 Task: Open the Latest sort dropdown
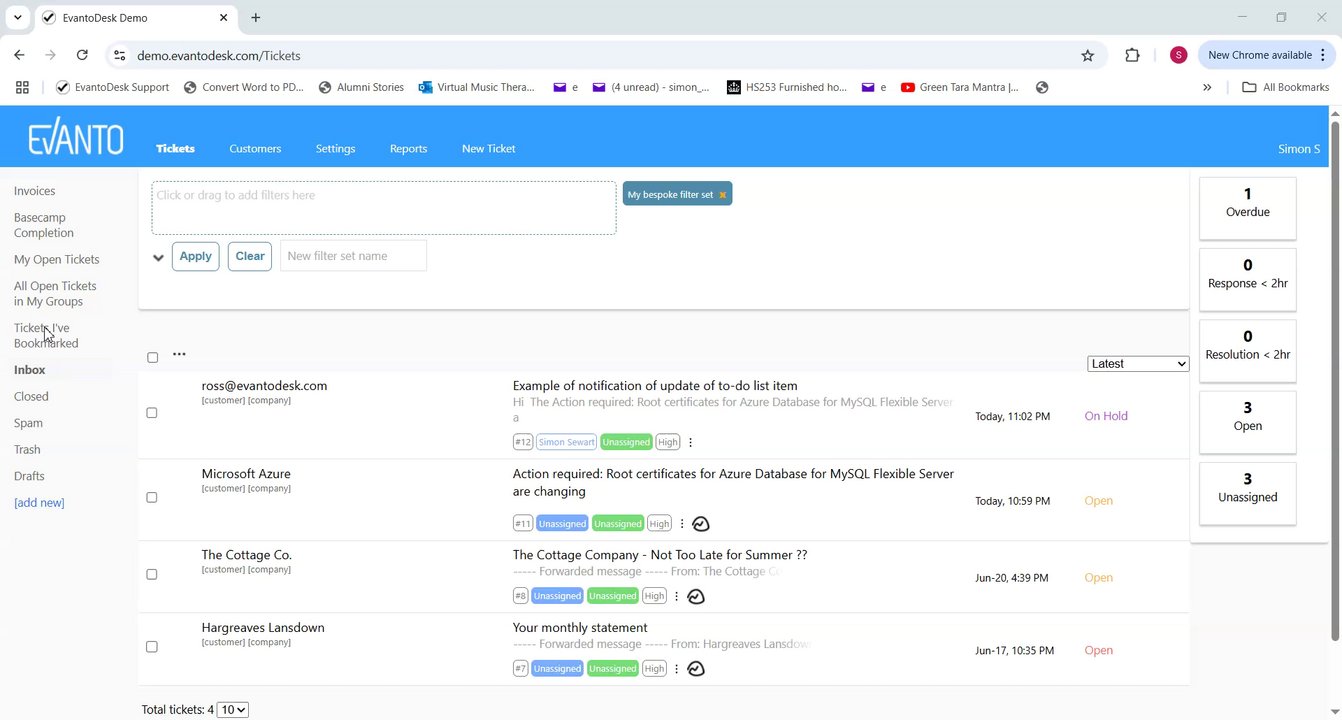point(1138,364)
